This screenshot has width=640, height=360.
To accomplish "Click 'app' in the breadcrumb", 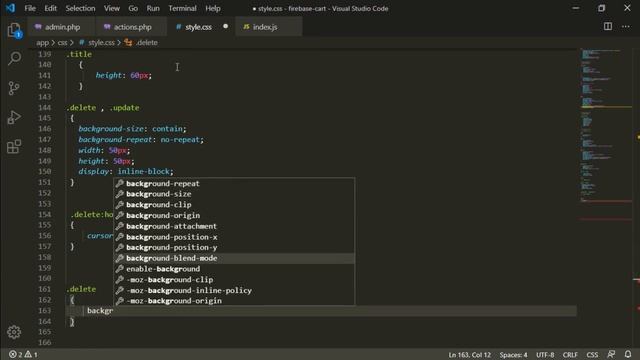I will (x=42, y=42).
